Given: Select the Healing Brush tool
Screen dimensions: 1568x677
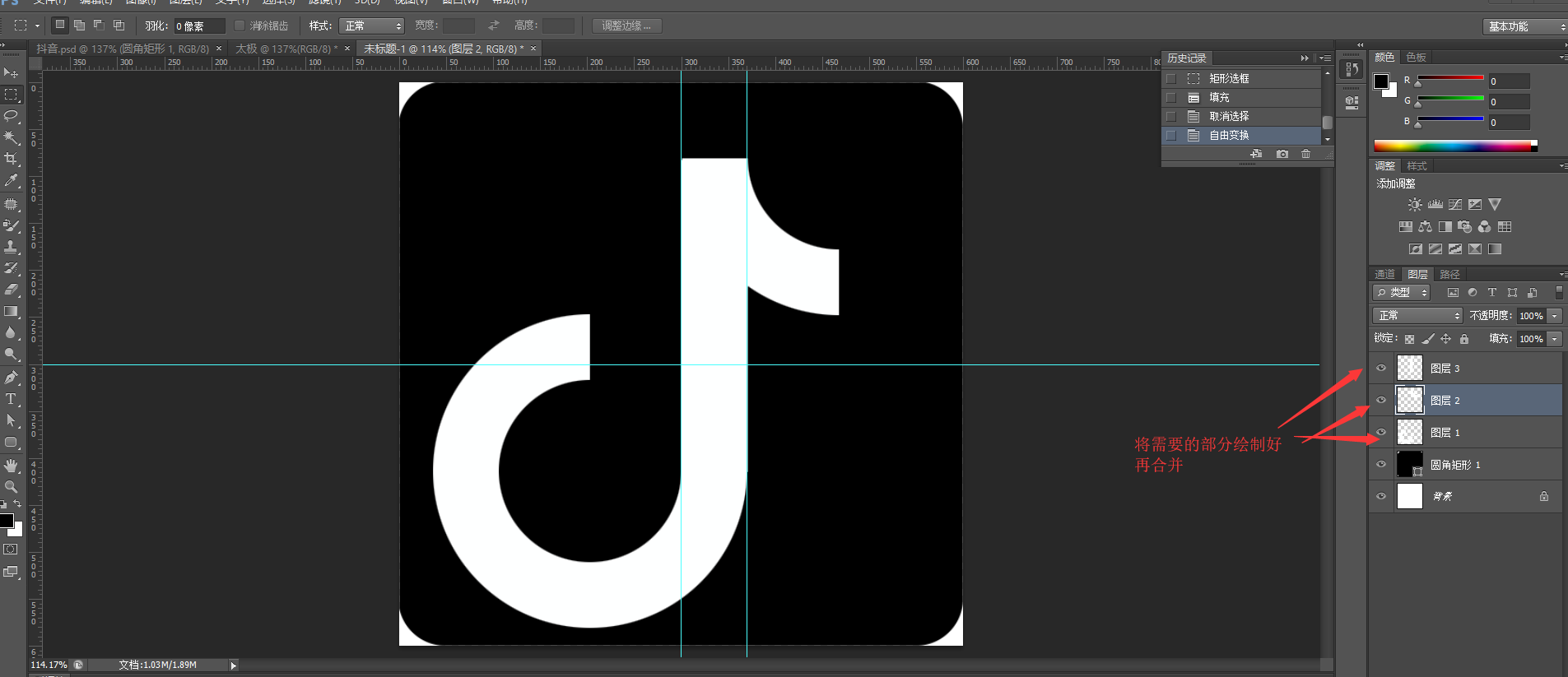Looking at the screenshot, I should pyautogui.click(x=11, y=204).
